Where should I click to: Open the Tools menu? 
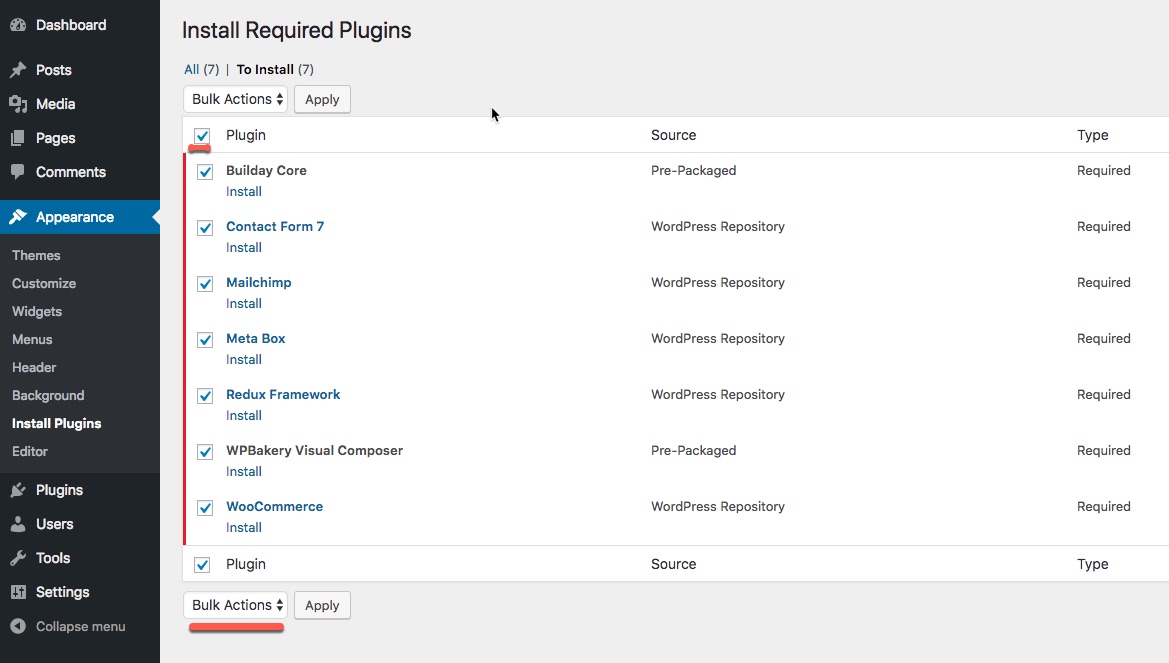pyautogui.click(x=53, y=558)
